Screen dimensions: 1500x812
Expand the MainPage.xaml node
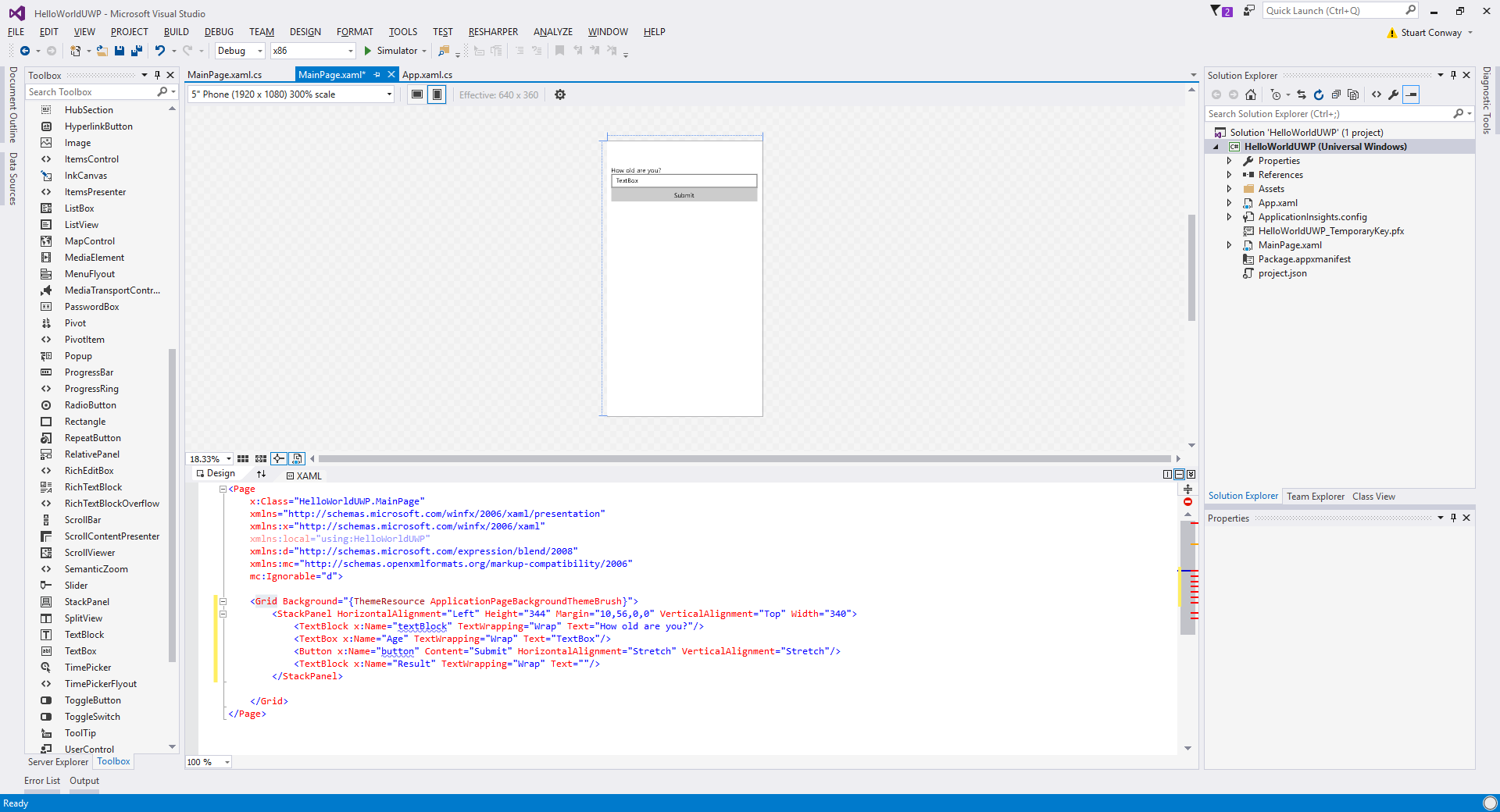pyautogui.click(x=1229, y=245)
